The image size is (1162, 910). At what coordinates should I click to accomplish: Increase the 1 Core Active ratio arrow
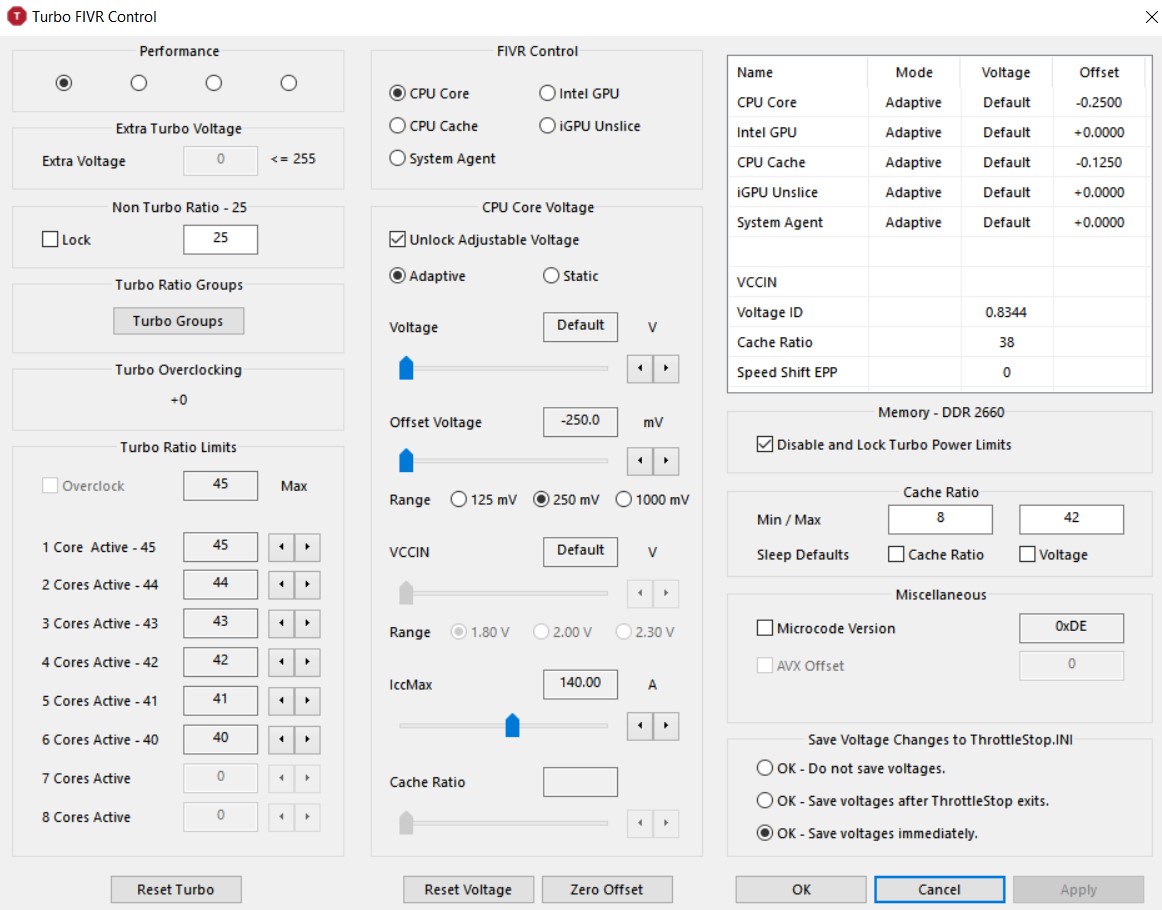[x=308, y=547]
